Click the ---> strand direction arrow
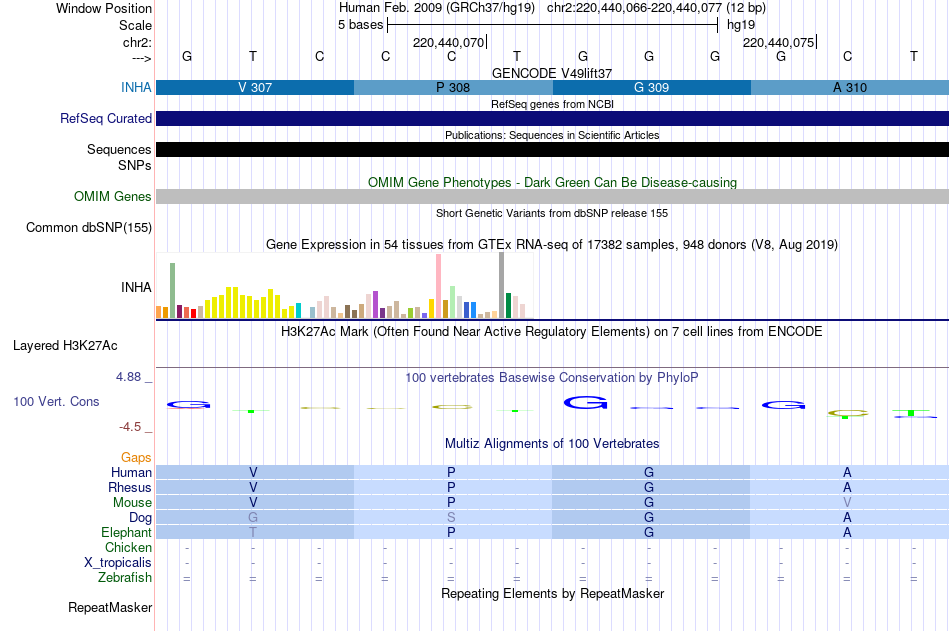Image resolution: width=950 pixels, height=631 pixels. pos(141,58)
